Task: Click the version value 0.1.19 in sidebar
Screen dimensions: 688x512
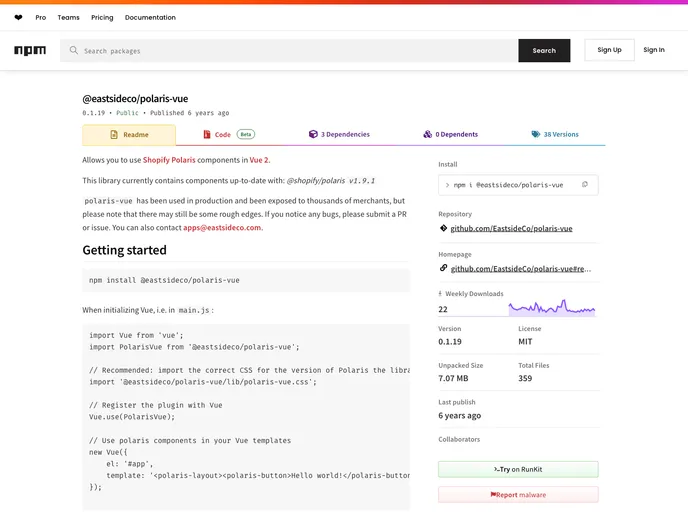Action: click(x=450, y=342)
